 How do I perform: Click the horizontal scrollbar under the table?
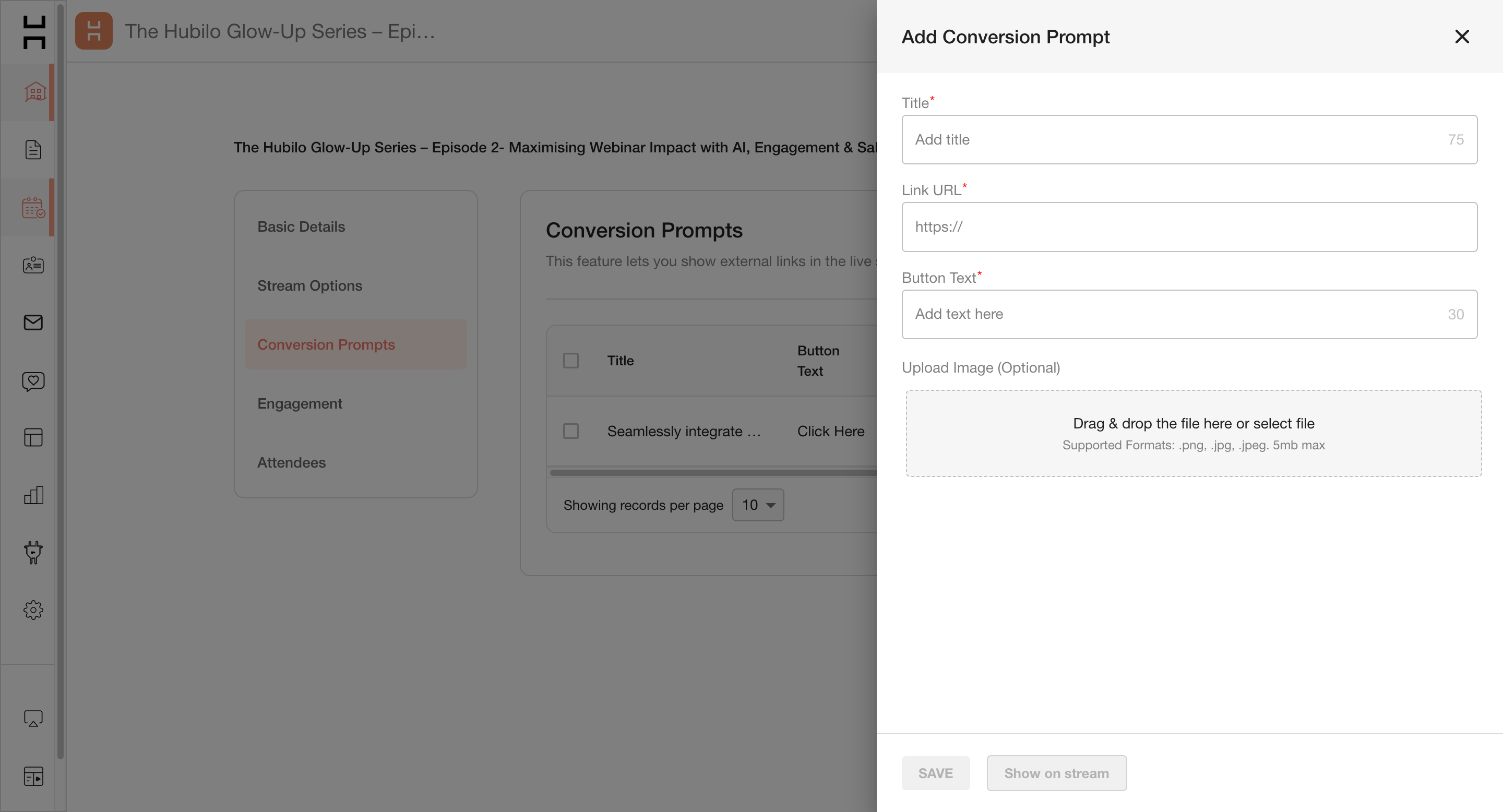[713, 472]
